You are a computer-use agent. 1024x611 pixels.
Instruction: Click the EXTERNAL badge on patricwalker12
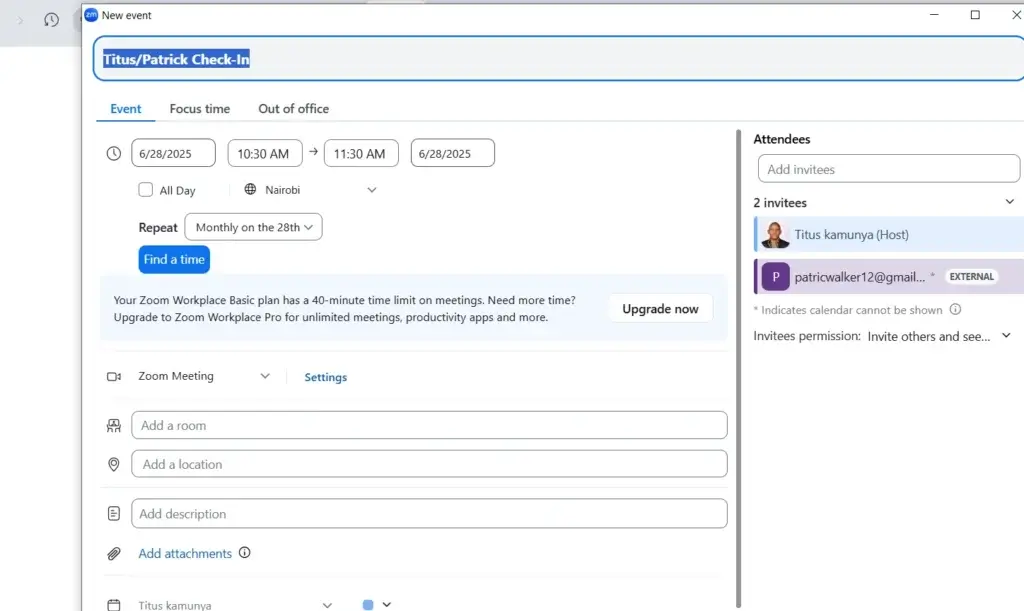click(972, 277)
